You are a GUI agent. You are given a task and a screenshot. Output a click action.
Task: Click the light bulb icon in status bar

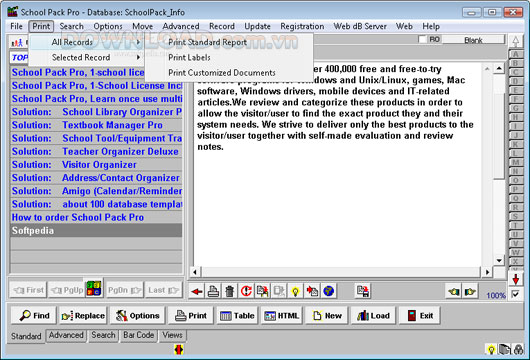pos(491,349)
